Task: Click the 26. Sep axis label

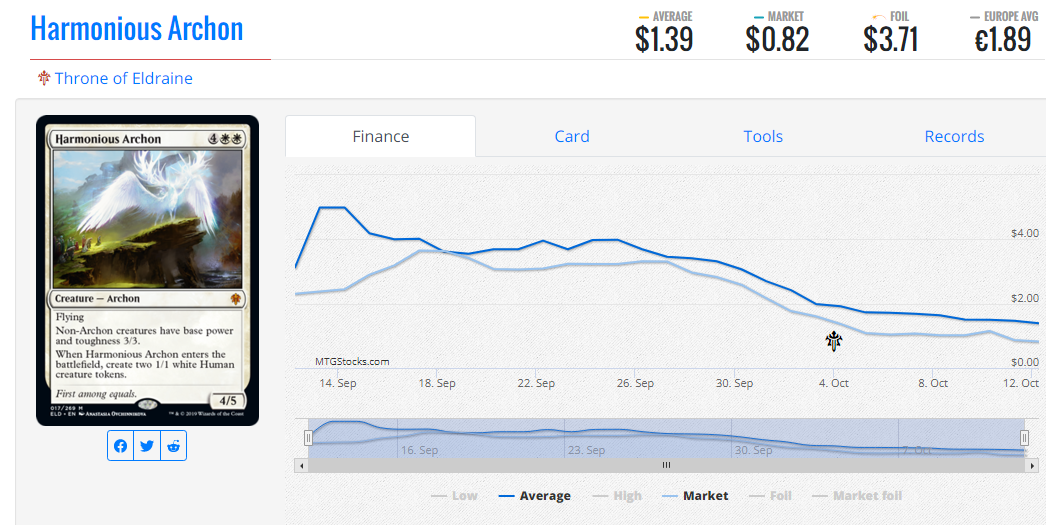Action: (x=635, y=383)
